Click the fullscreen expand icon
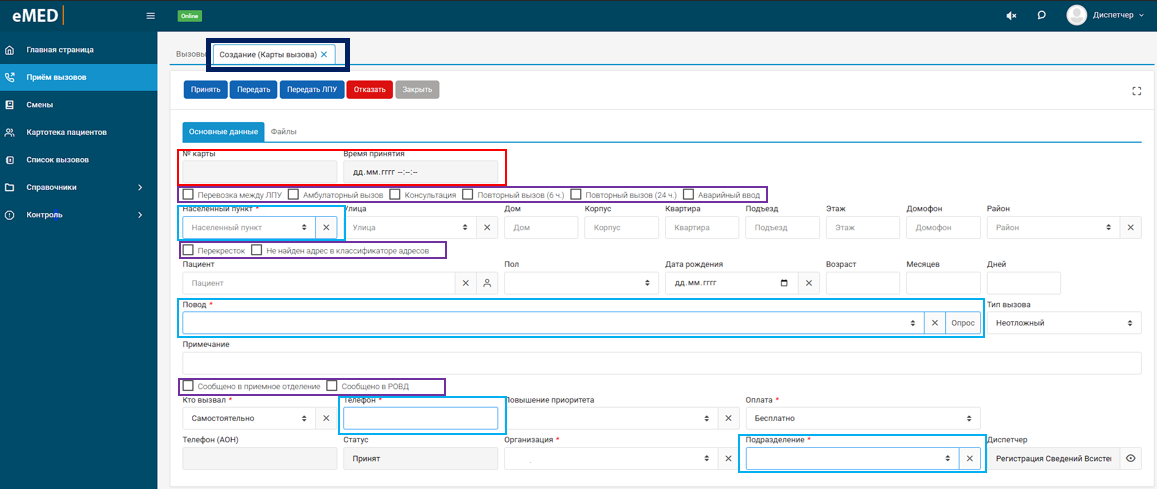The image size is (1157, 489). [x=1136, y=90]
